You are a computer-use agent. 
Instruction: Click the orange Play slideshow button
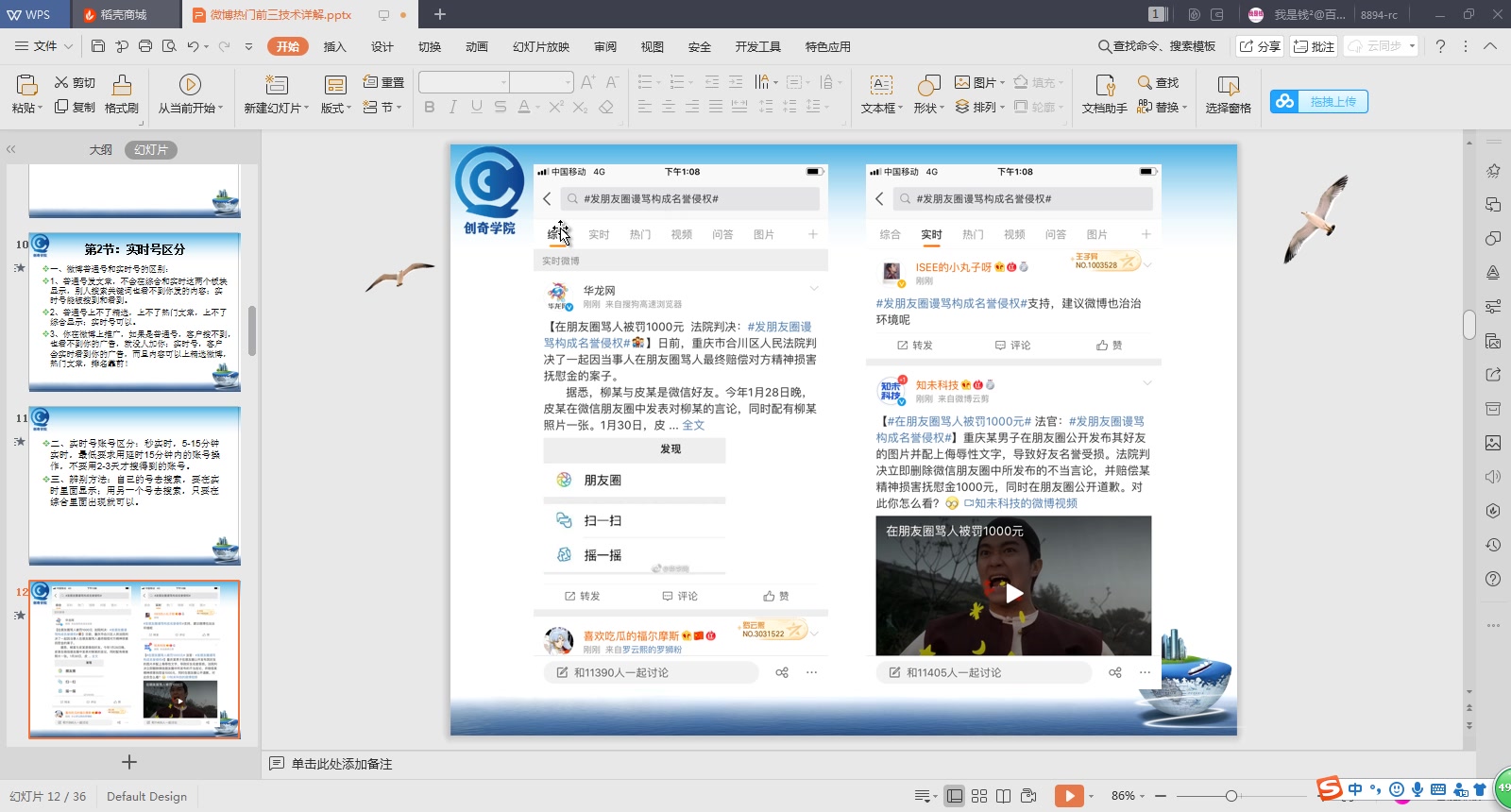(1069, 796)
